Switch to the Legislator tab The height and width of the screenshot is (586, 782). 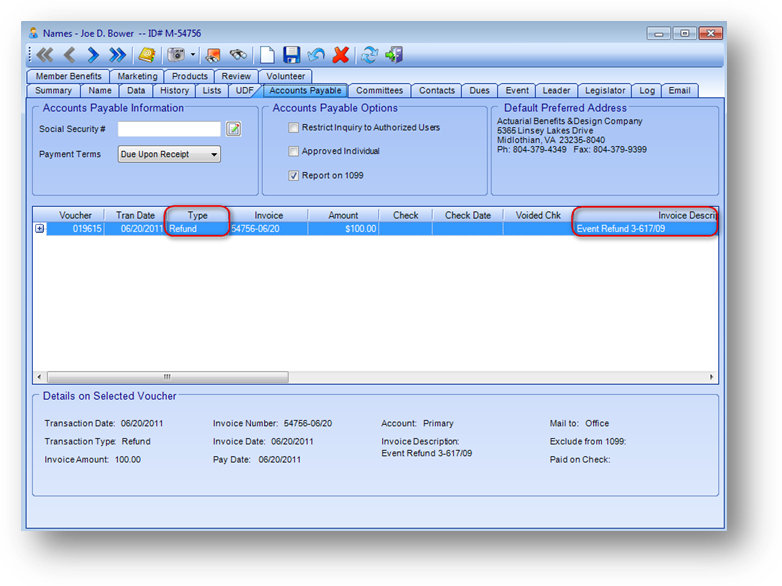click(605, 91)
